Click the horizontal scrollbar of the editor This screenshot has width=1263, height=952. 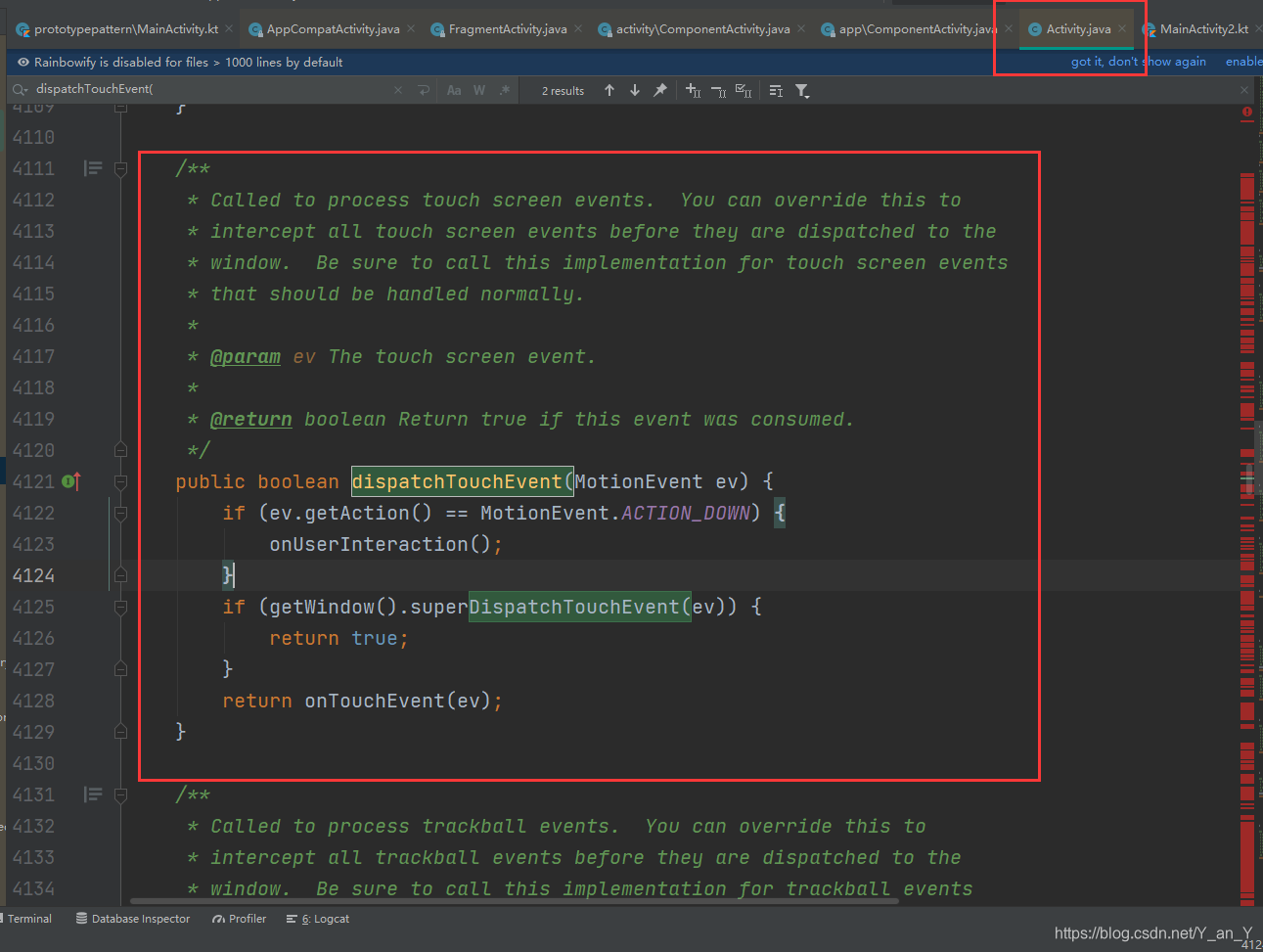click(514, 901)
